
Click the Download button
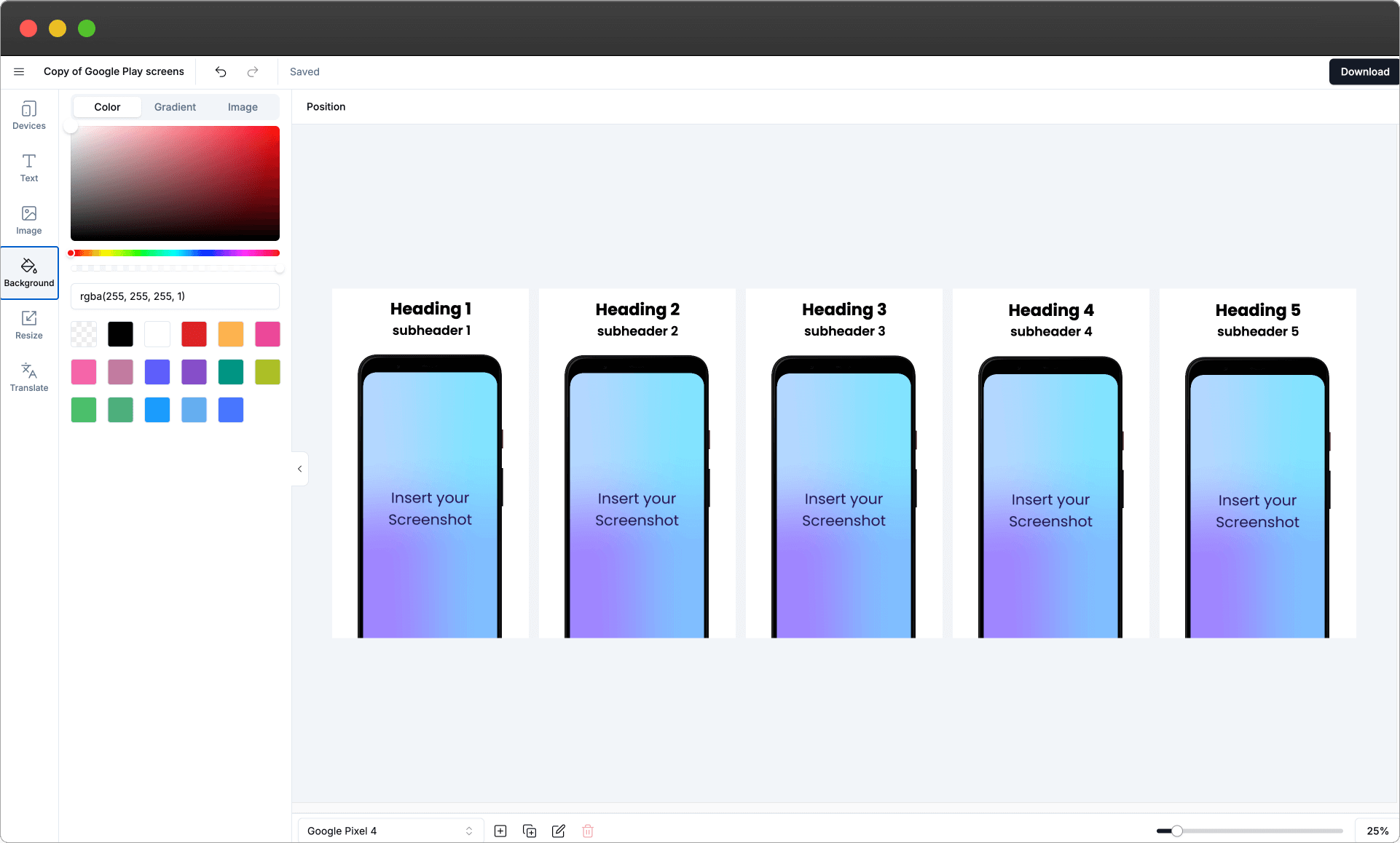point(1364,71)
